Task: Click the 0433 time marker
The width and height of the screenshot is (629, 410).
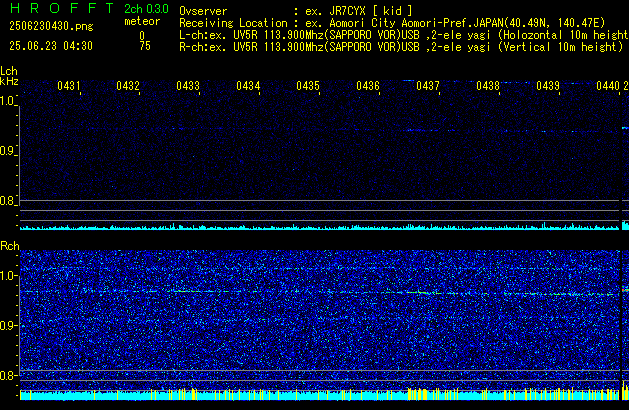Action: pos(188,86)
